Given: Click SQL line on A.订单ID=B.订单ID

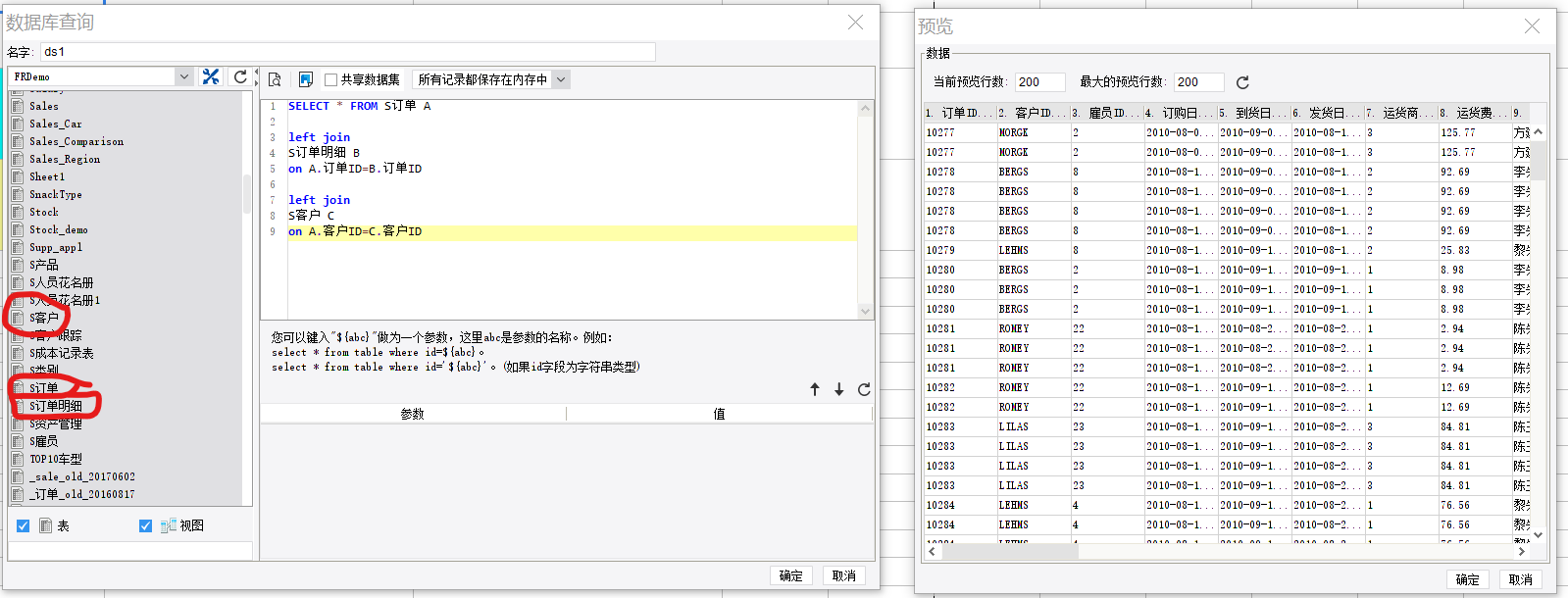Looking at the screenshot, I should [x=355, y=169].
